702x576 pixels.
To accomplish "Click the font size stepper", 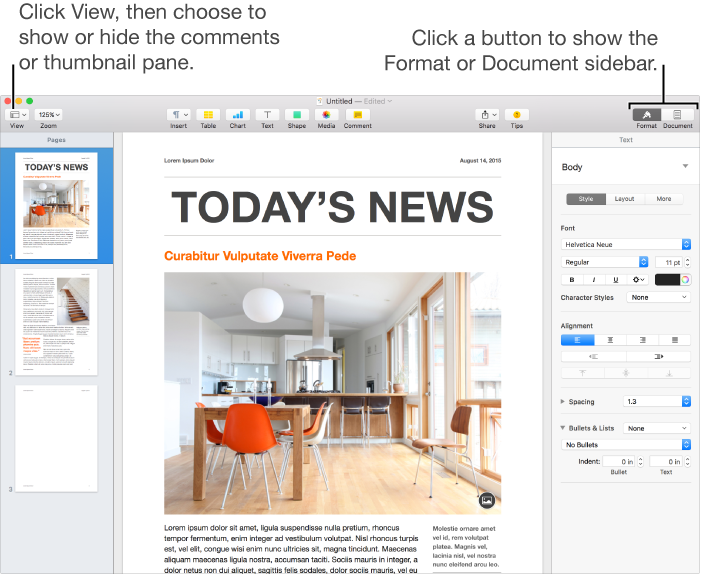I will [x=688, y=262].
